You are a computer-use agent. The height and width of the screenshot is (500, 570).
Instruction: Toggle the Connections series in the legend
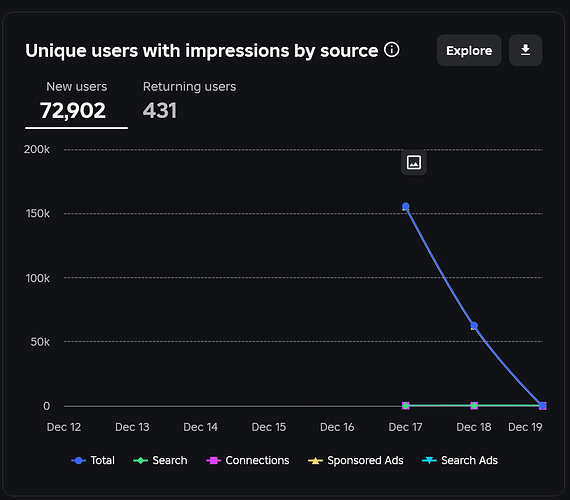(248, 460)
